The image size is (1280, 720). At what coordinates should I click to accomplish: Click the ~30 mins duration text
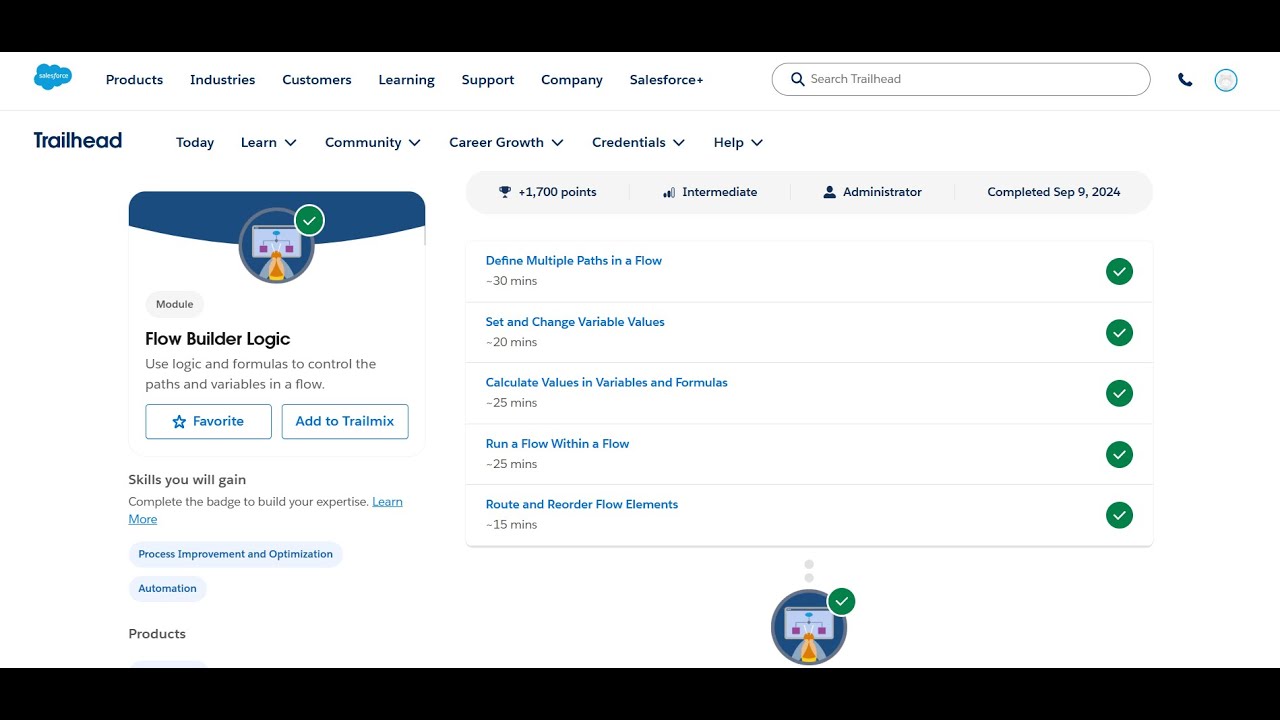(511, 281)
